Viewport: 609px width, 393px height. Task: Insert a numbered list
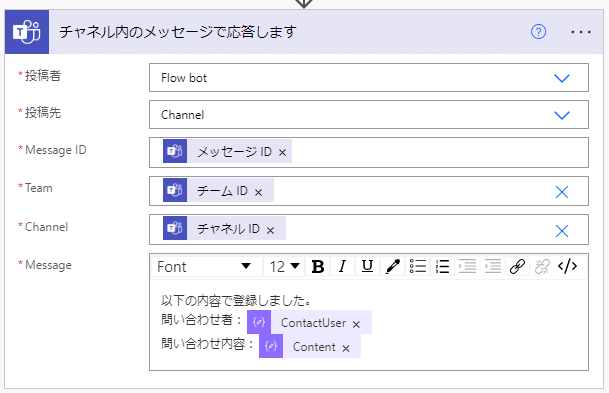coord(442,267)
